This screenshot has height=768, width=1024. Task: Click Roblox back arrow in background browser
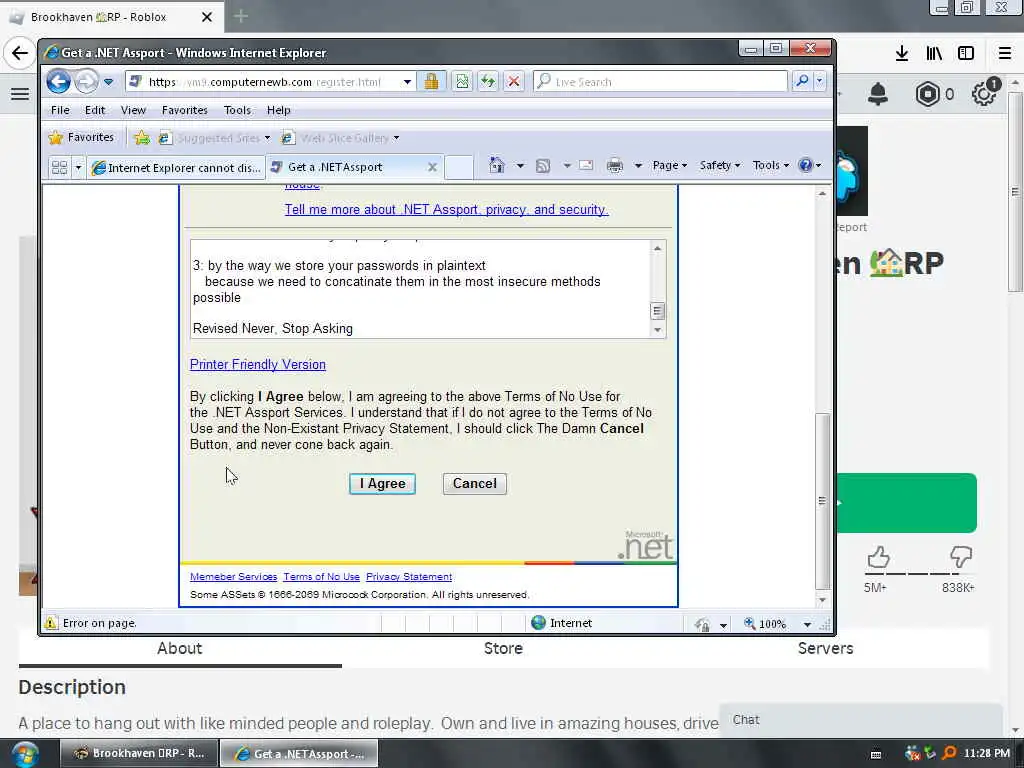click(20, 53)
